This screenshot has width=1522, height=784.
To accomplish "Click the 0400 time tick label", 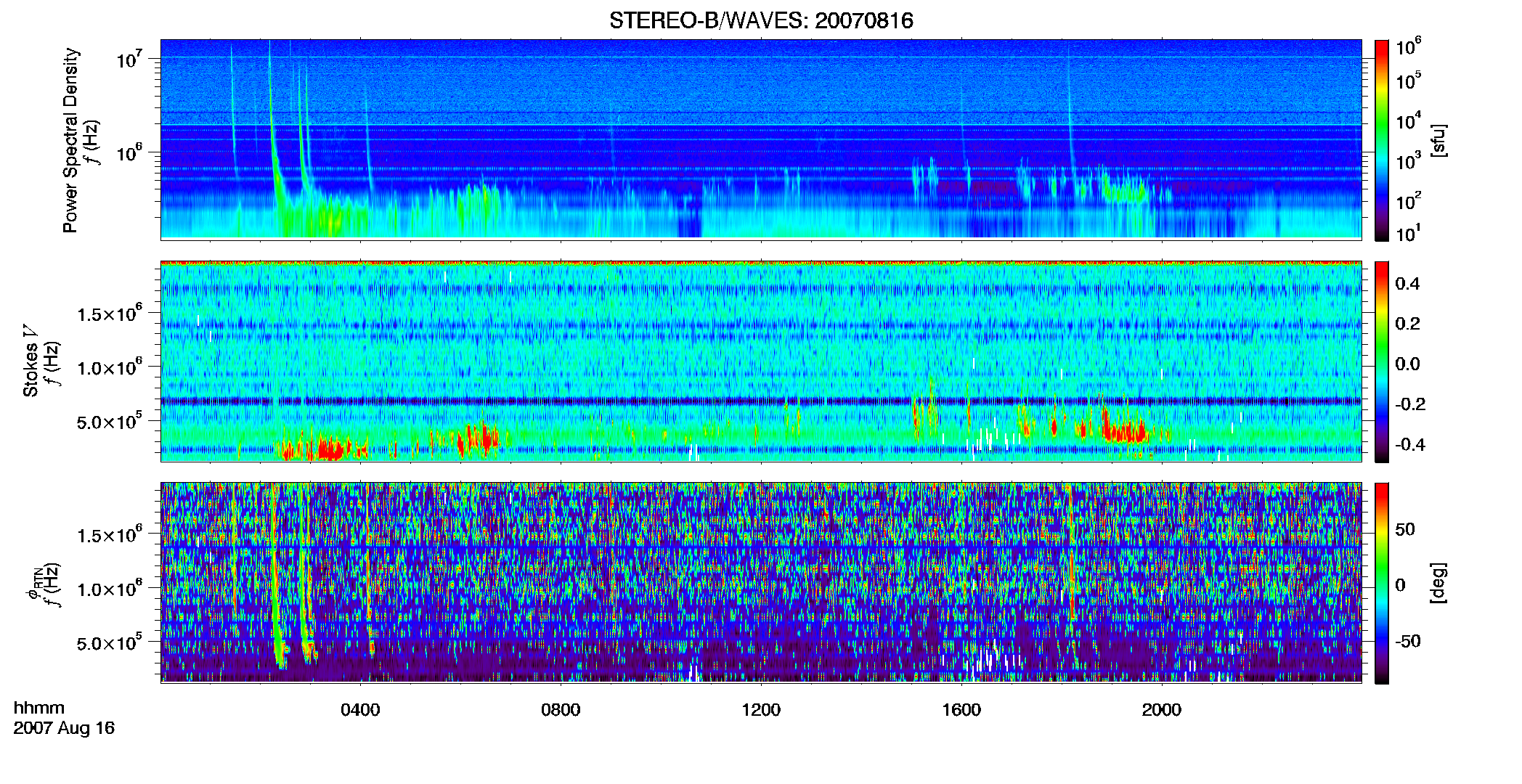I will tap(360, 710).
